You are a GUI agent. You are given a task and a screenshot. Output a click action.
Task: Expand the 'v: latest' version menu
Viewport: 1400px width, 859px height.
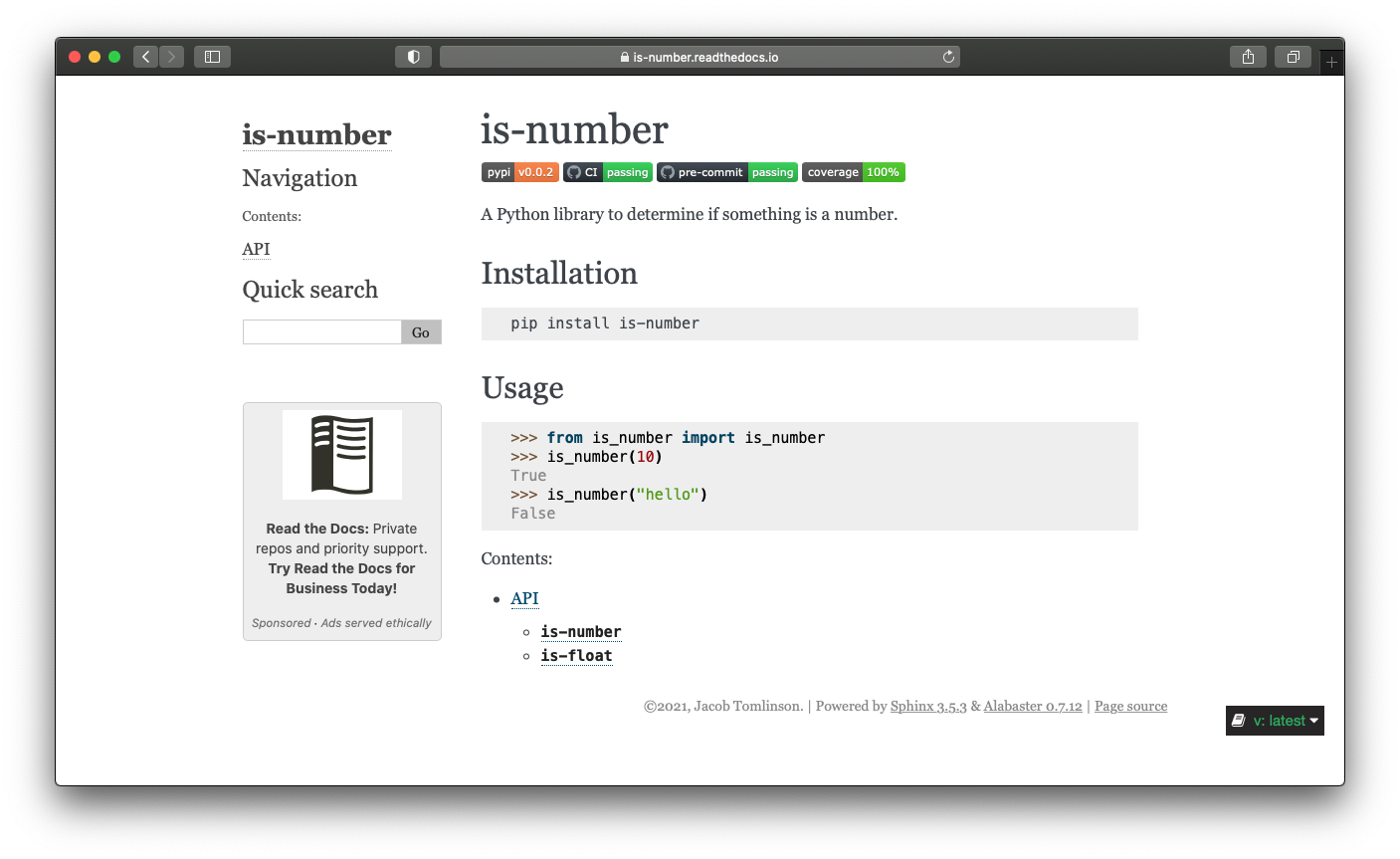(x=1275, y=721)
